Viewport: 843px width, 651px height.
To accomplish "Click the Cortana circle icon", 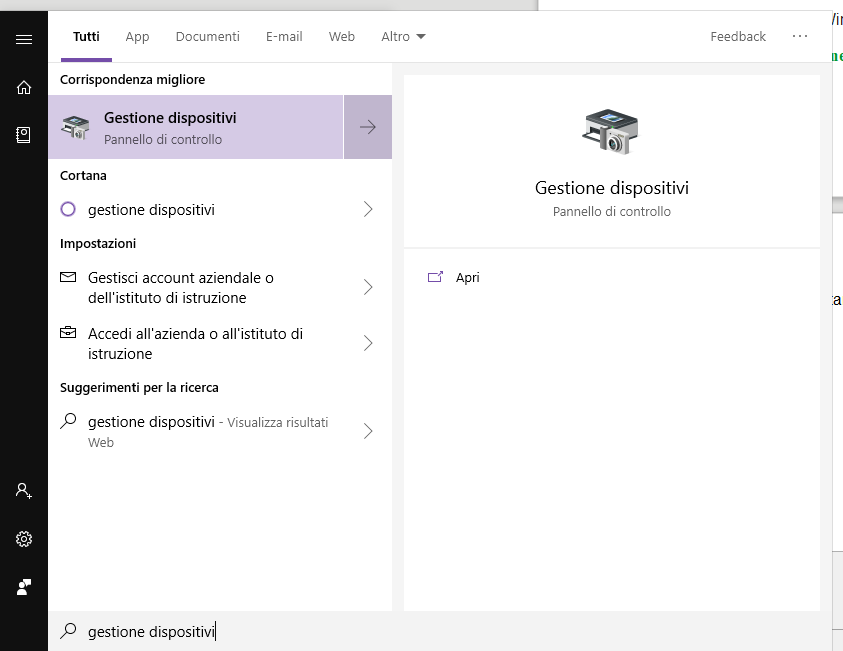I will point(68,209).
